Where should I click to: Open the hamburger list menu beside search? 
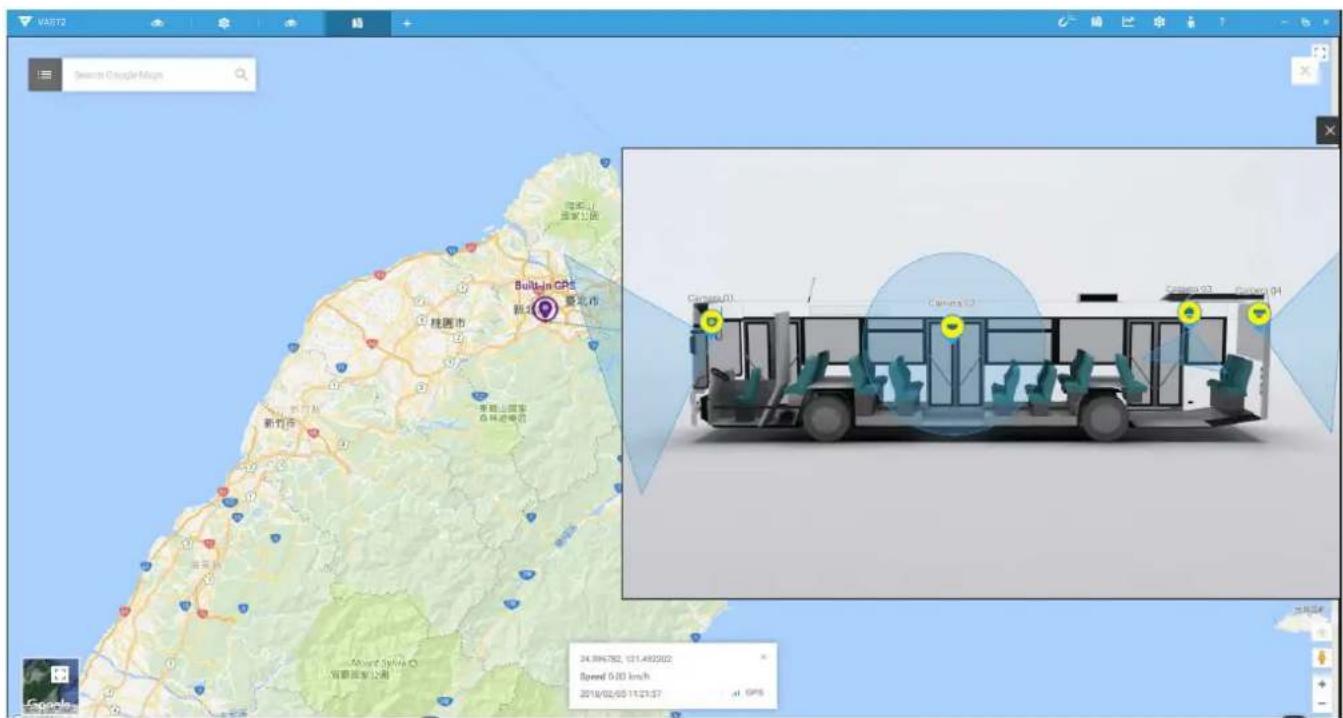(45, 75)
